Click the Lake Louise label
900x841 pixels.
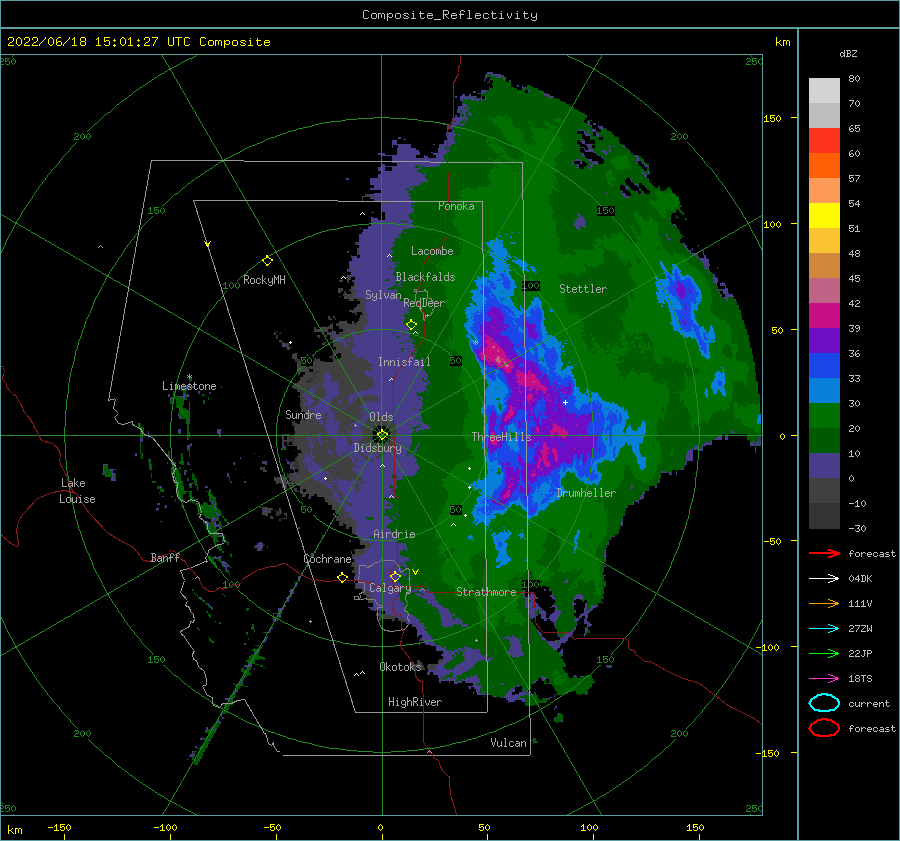(x=77, y=491)
